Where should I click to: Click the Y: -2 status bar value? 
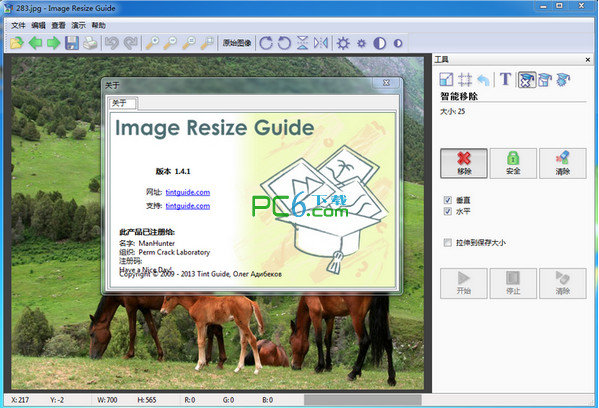click(x=57, y=400)
